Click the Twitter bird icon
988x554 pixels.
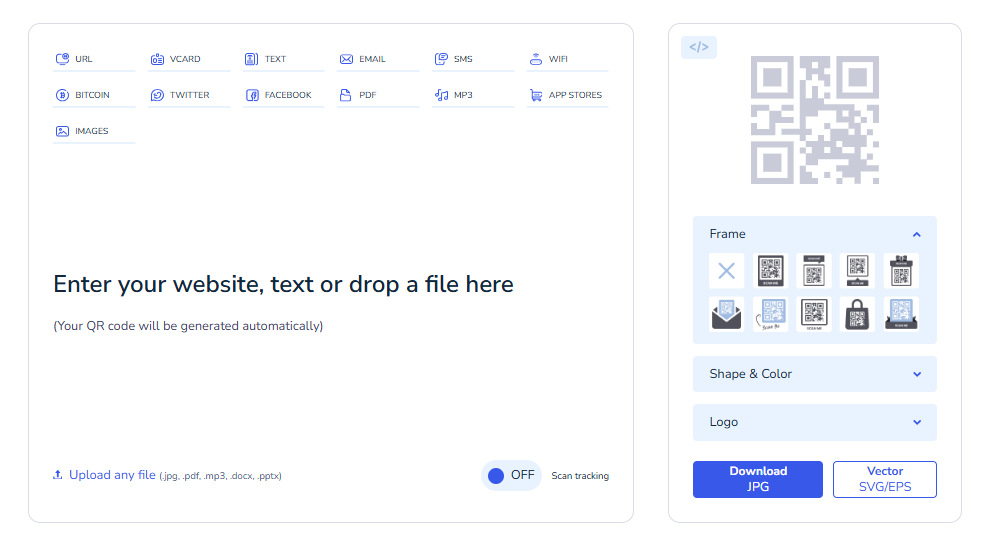point(157,95)
